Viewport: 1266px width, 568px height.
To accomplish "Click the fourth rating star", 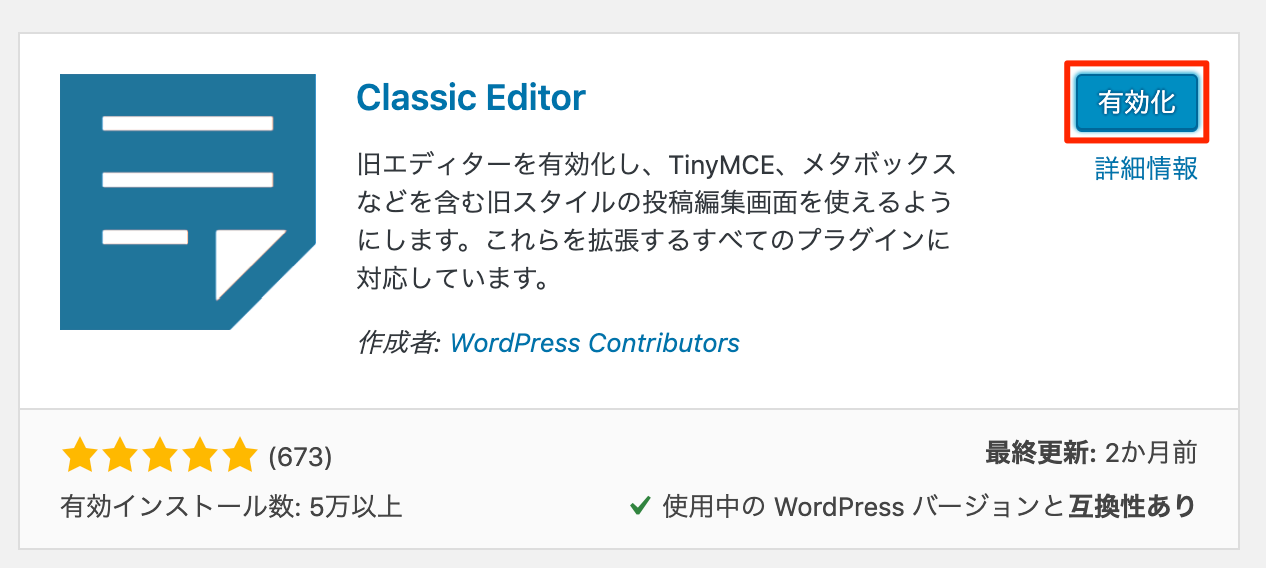I will 199,456.
